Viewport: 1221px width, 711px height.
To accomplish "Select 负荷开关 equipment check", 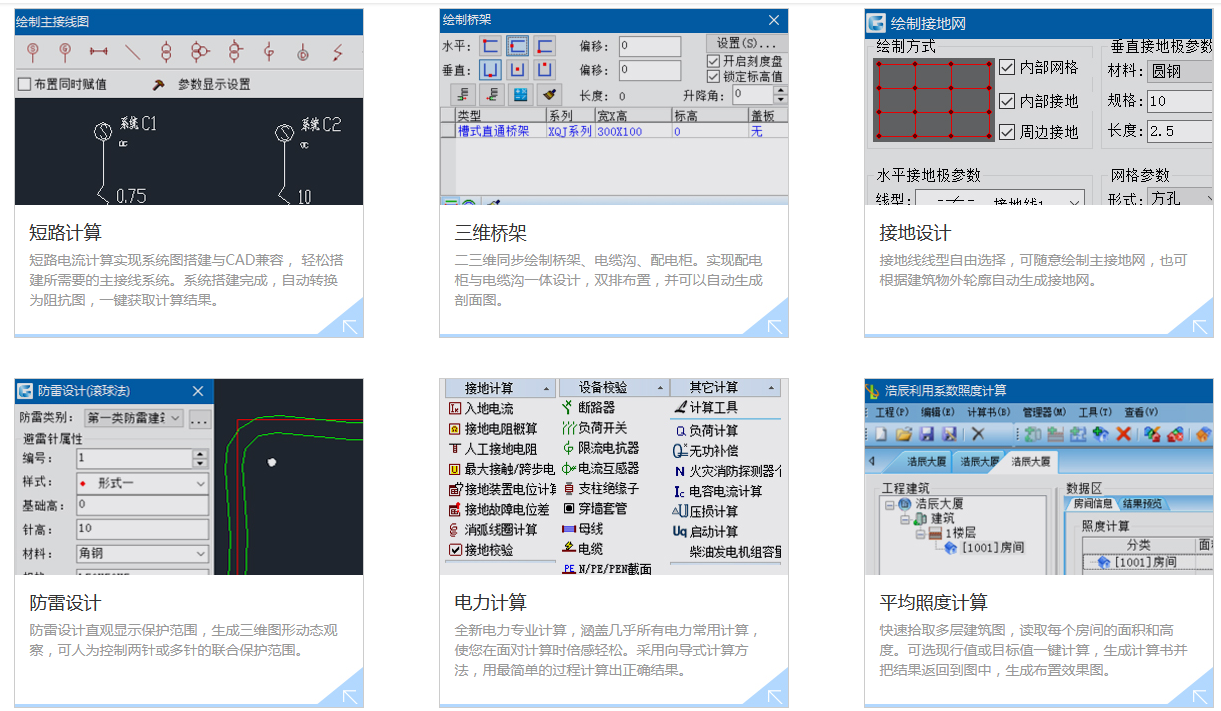I will tap(595, 428).
